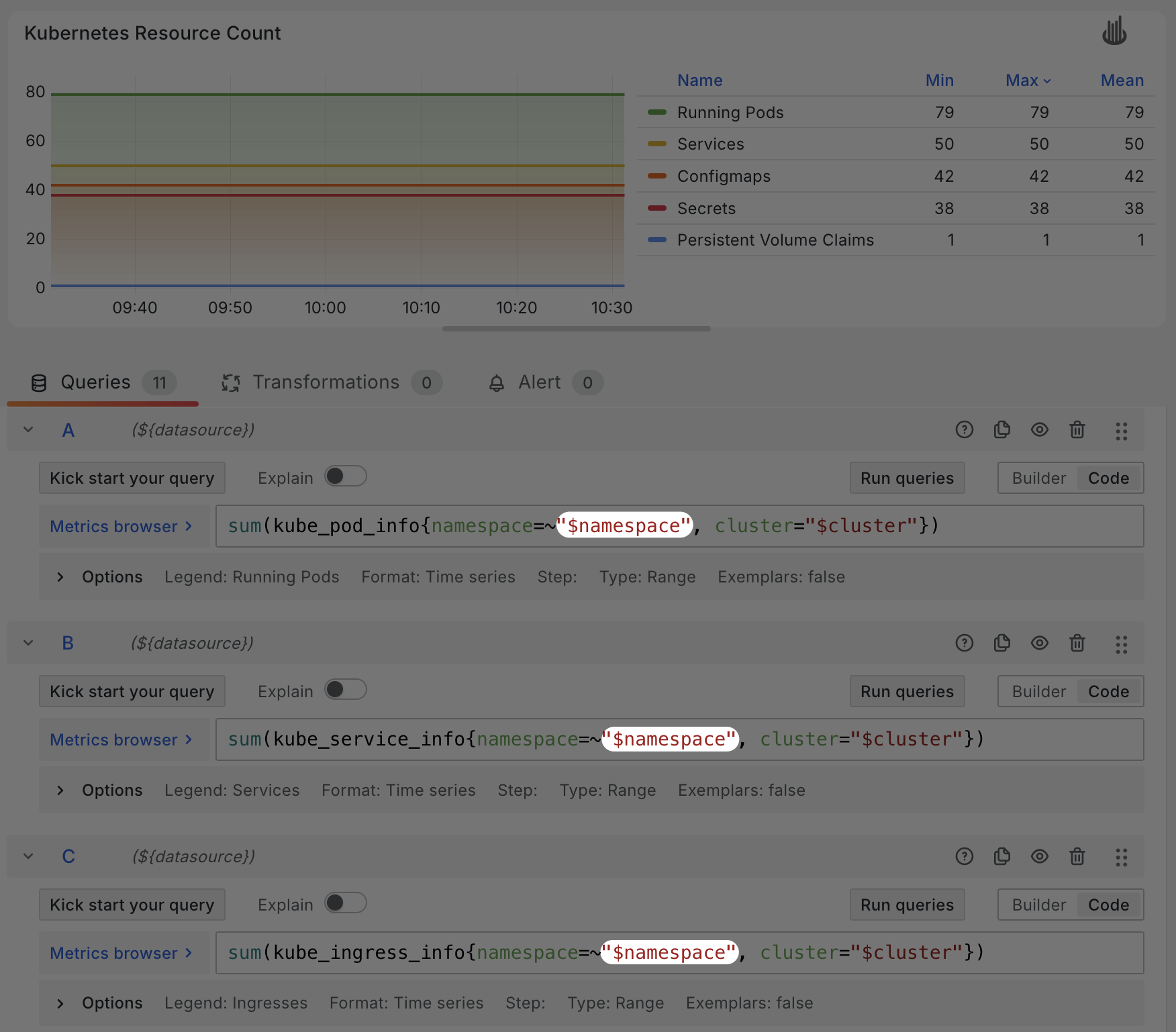Image resolution: width=1176 pixels, height=1032 pixels.
Task: Open the Transformations tab
Action: coord(332,382)
